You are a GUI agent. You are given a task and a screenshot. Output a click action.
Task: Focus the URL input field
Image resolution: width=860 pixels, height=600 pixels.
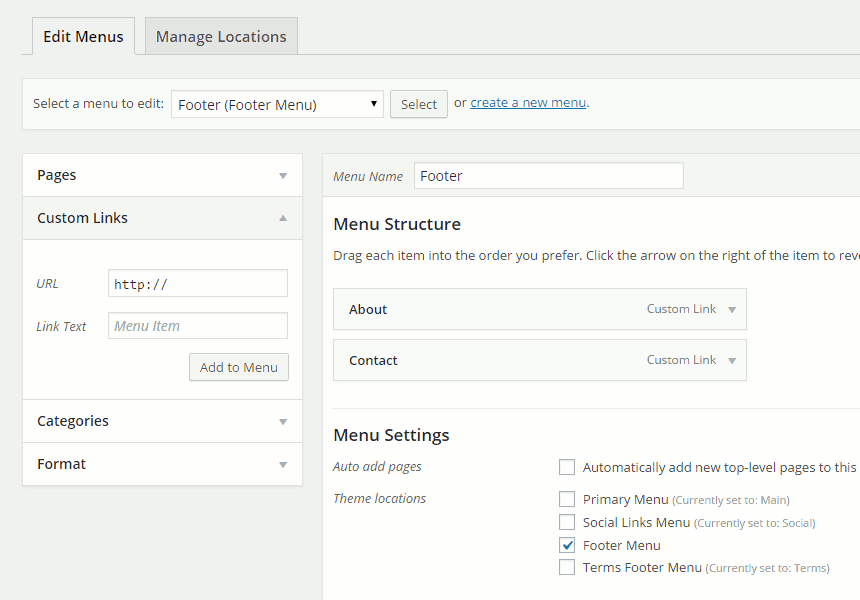point(198,283)
